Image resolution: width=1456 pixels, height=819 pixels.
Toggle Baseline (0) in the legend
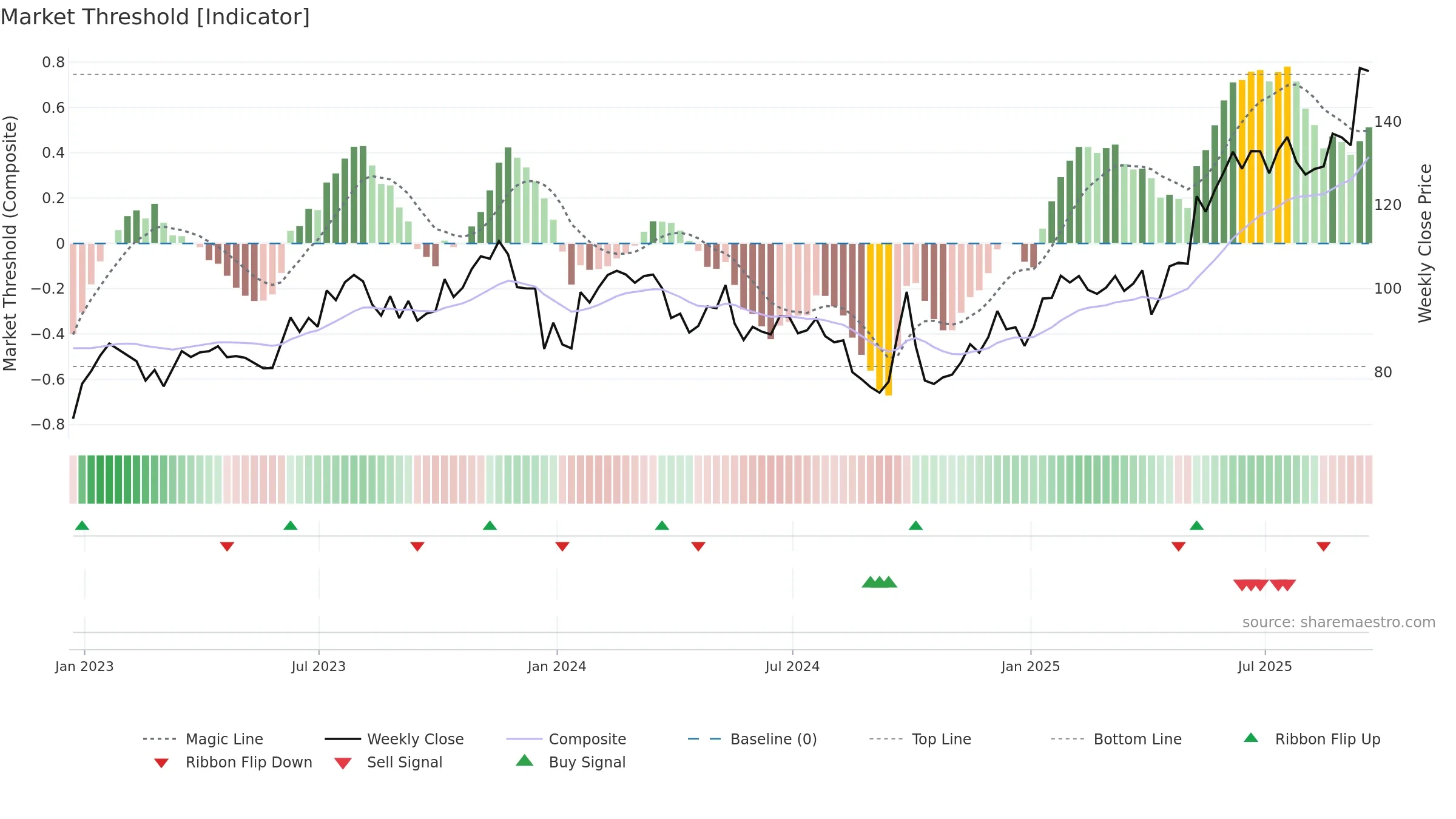(752, 739)
